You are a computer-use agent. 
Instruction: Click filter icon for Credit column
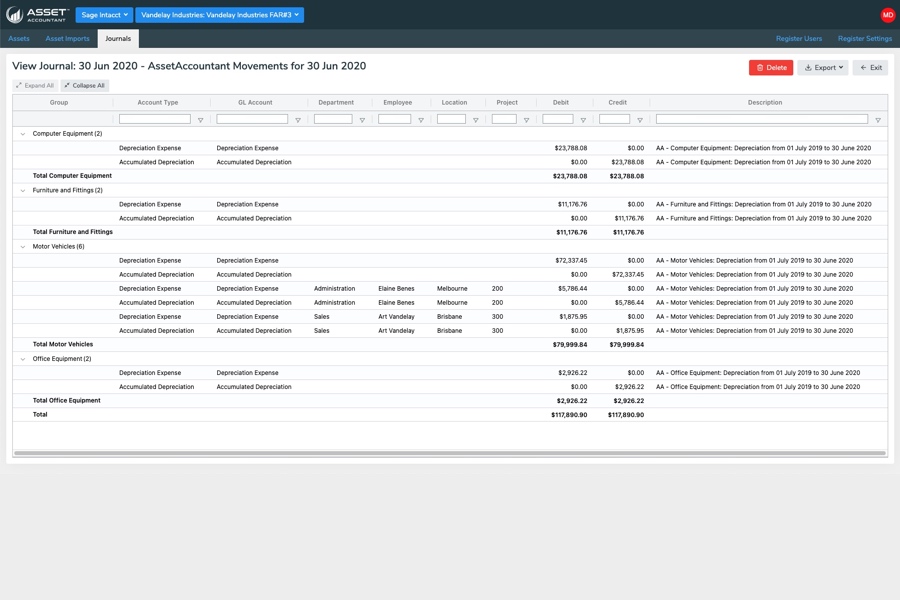640,120
